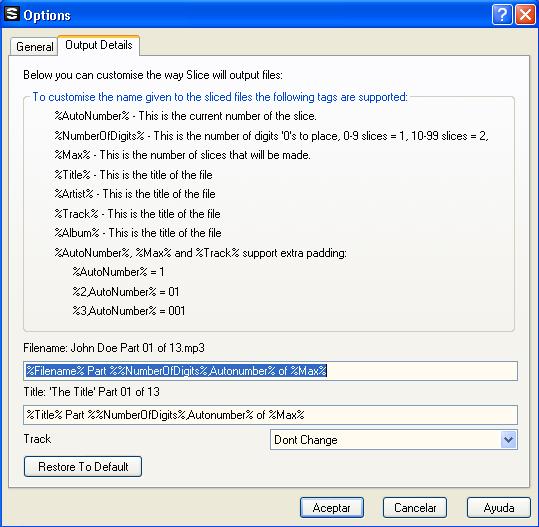This screenshot has height=527, width=539.
Task: Click the %NumberOfDigits% description line
Action: tap(271, 136)
